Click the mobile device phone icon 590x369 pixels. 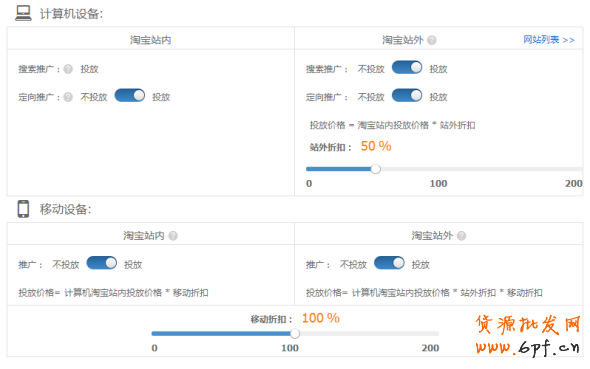(23, 209)
